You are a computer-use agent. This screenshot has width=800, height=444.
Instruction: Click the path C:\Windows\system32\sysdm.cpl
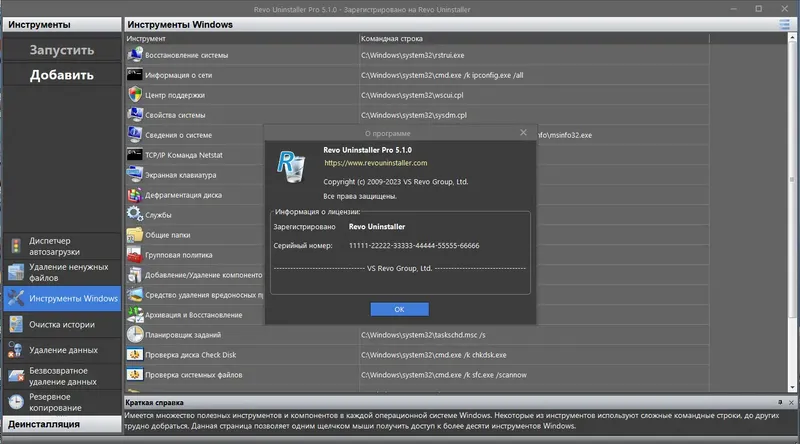[x=414, y=115]
